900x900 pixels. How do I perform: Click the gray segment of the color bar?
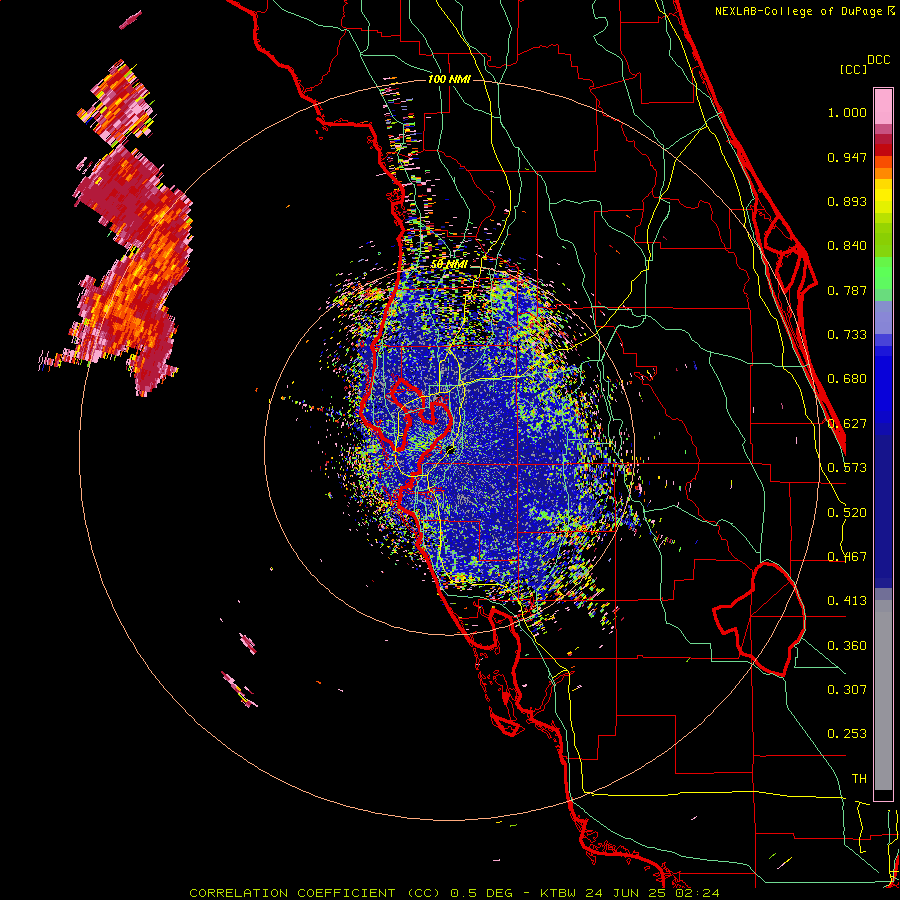pos(883,695)
